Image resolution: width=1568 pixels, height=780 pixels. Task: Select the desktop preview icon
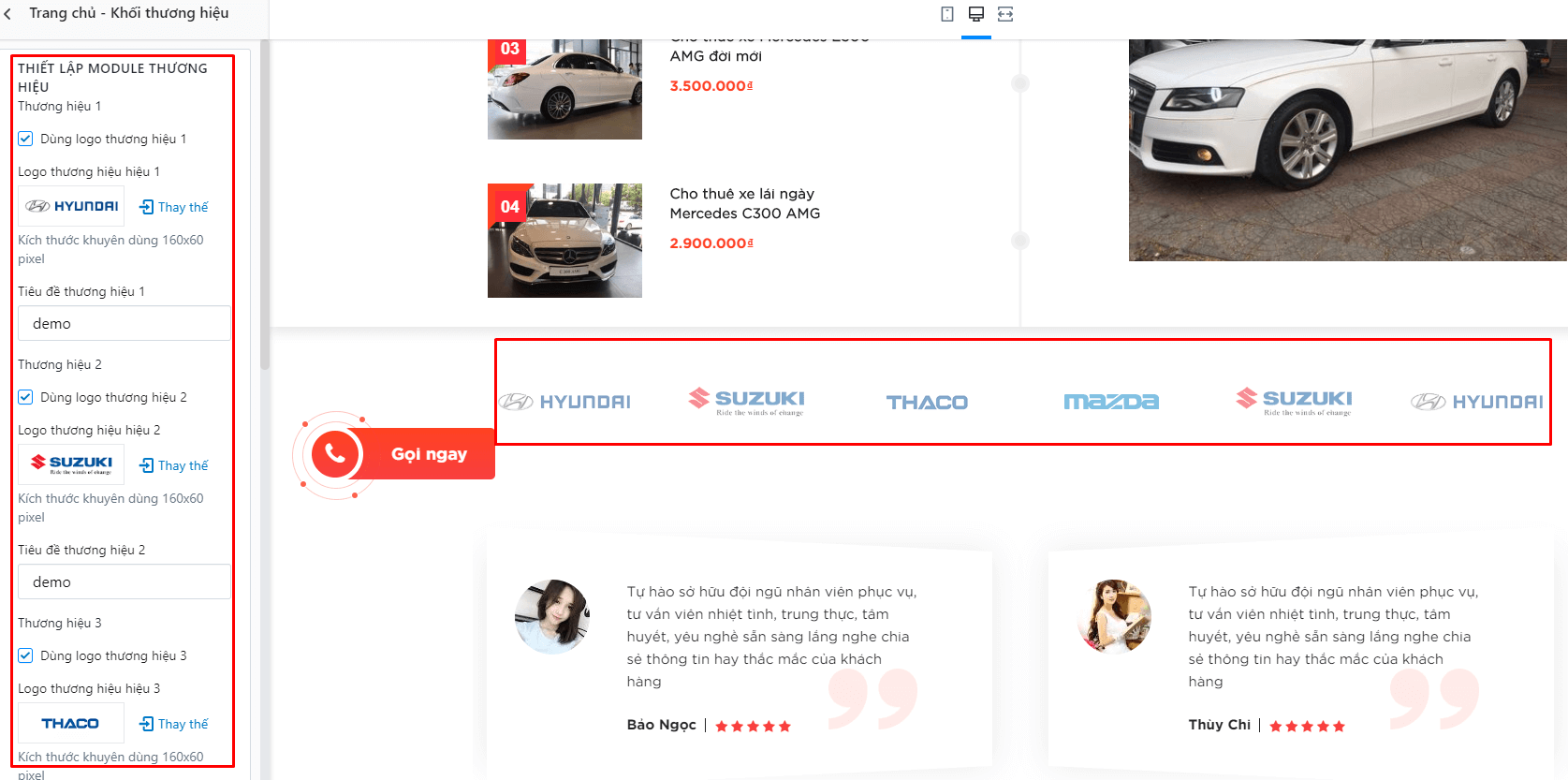(976, 14)
